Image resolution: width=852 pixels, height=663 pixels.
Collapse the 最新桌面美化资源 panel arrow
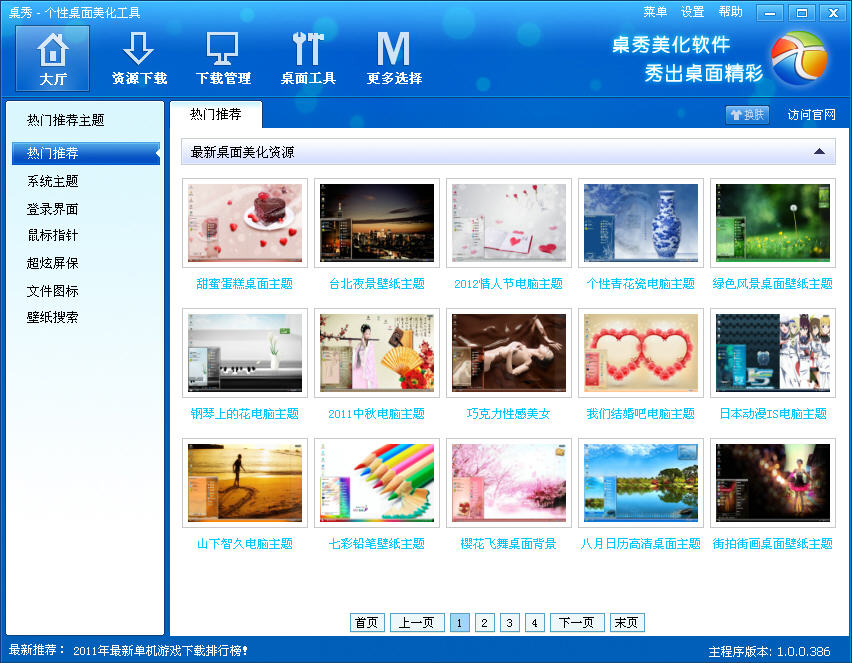(x=820, y=152)
